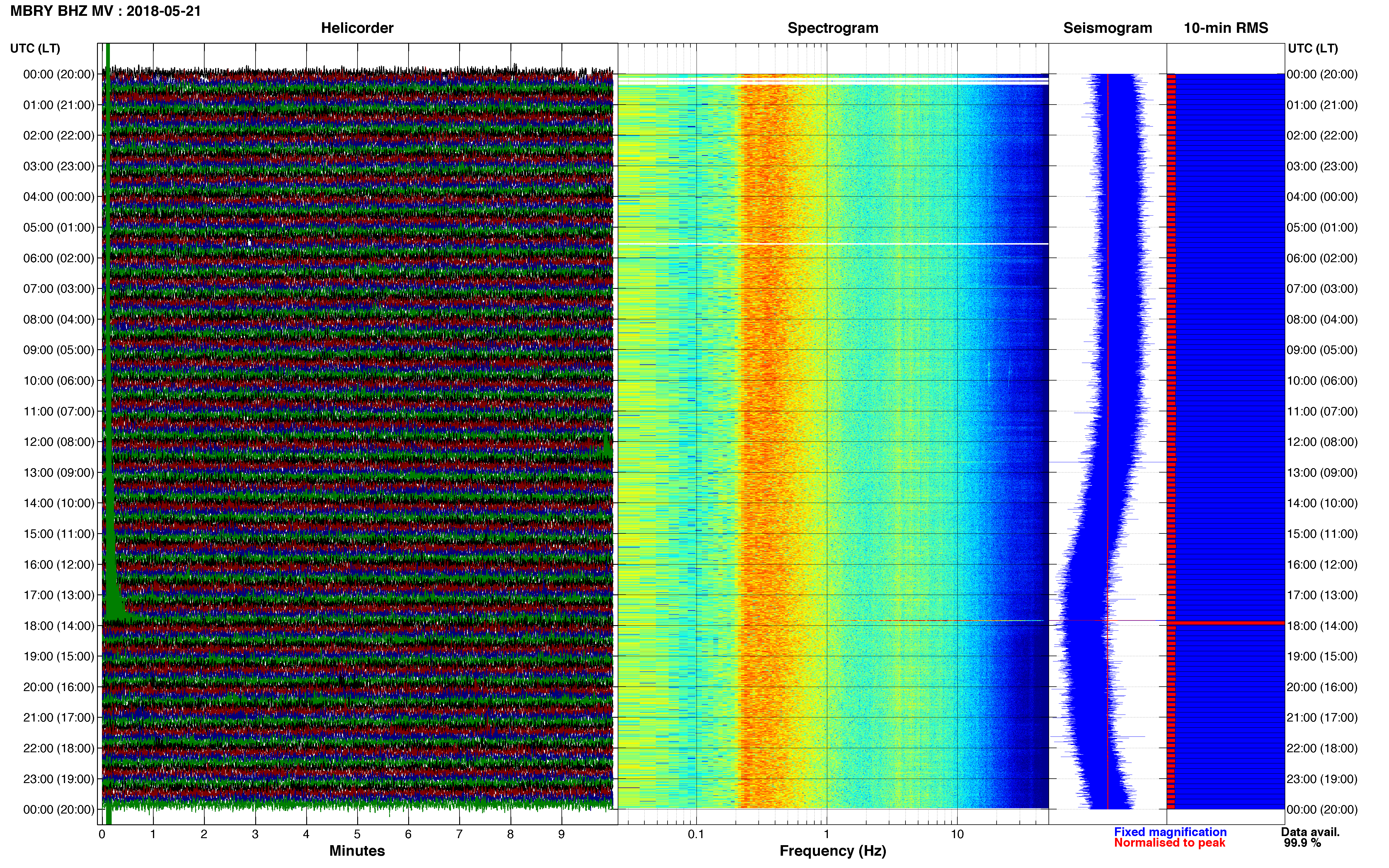
Task: Click the 1 Hz frequency tick label
Action: pos(826,834)
